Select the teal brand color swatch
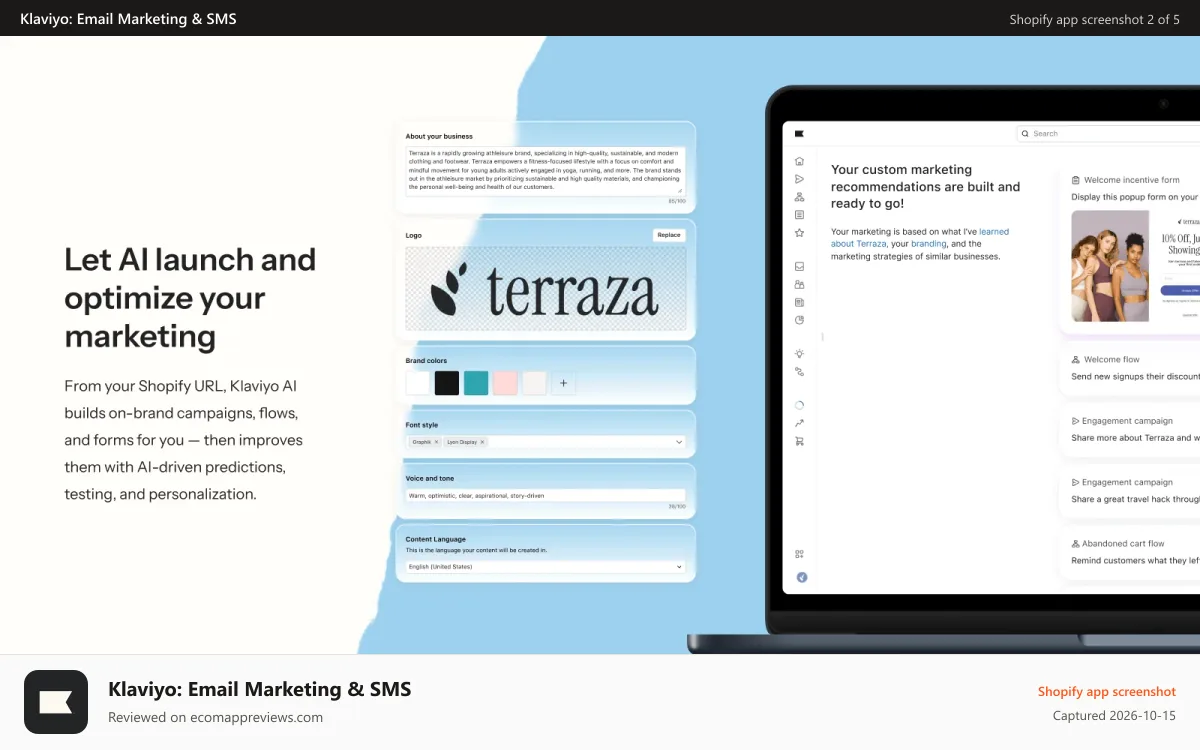 (476, 383)
